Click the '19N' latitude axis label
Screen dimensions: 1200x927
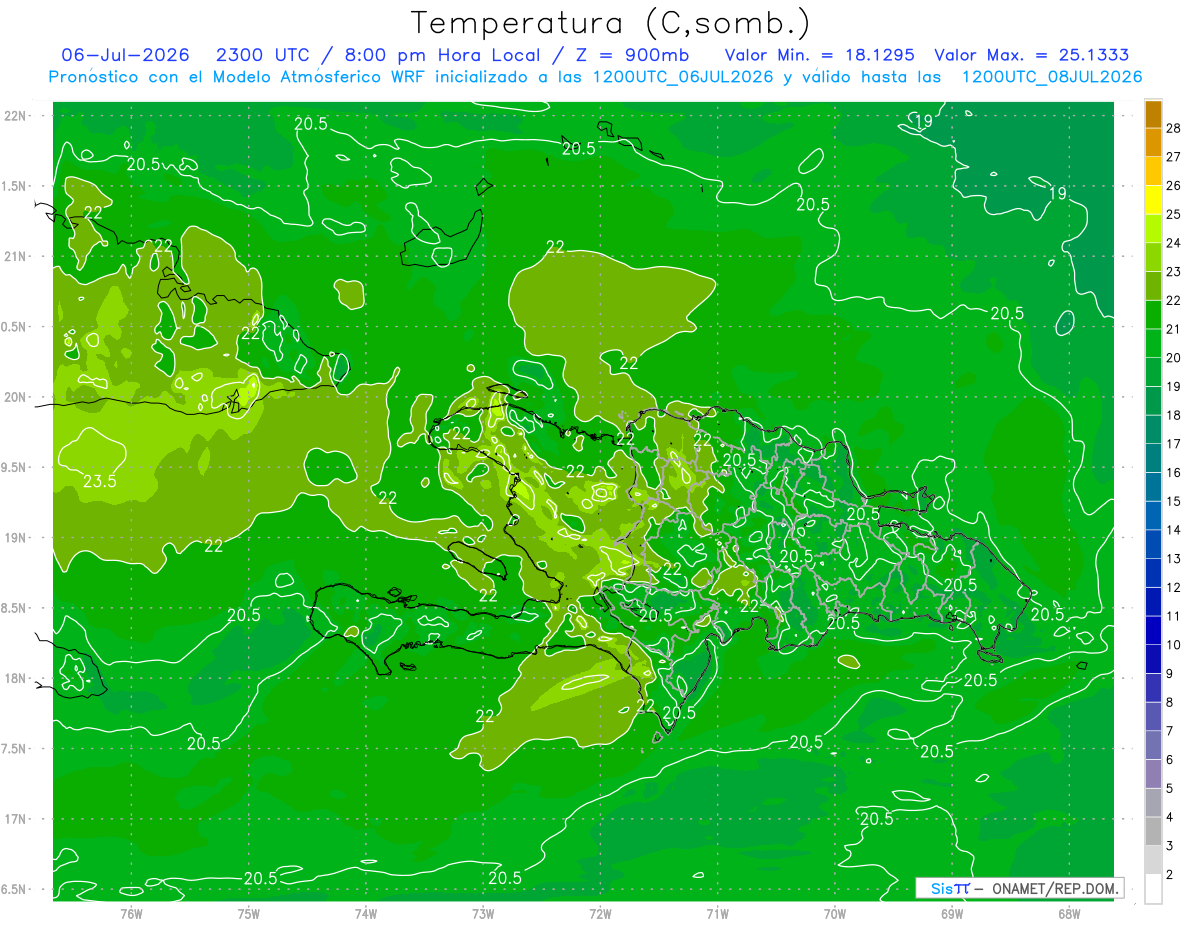tap(15, 538)
